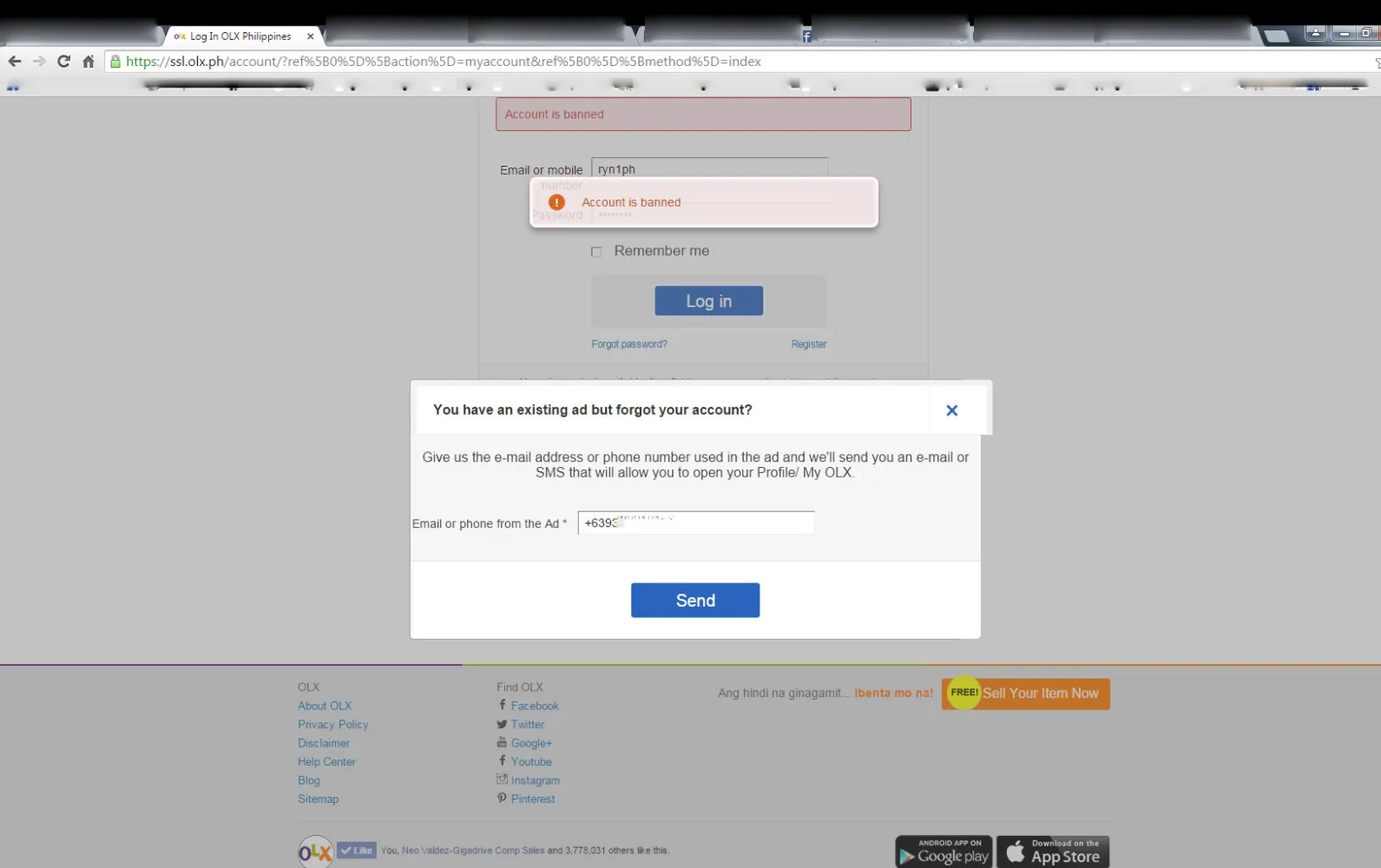Click the address bar URL
Viewport: 1381px width, 868px height.
point(444,62)
